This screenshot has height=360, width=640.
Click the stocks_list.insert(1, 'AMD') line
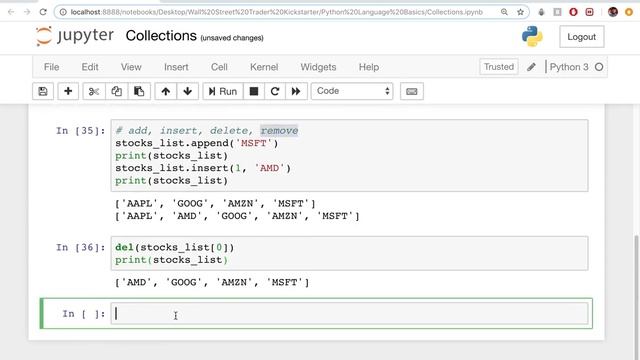203,168
